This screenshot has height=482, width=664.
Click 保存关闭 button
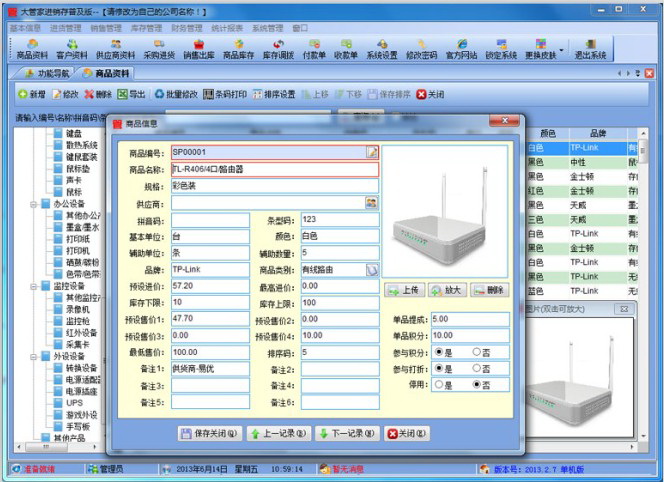(x=210, y=433)
